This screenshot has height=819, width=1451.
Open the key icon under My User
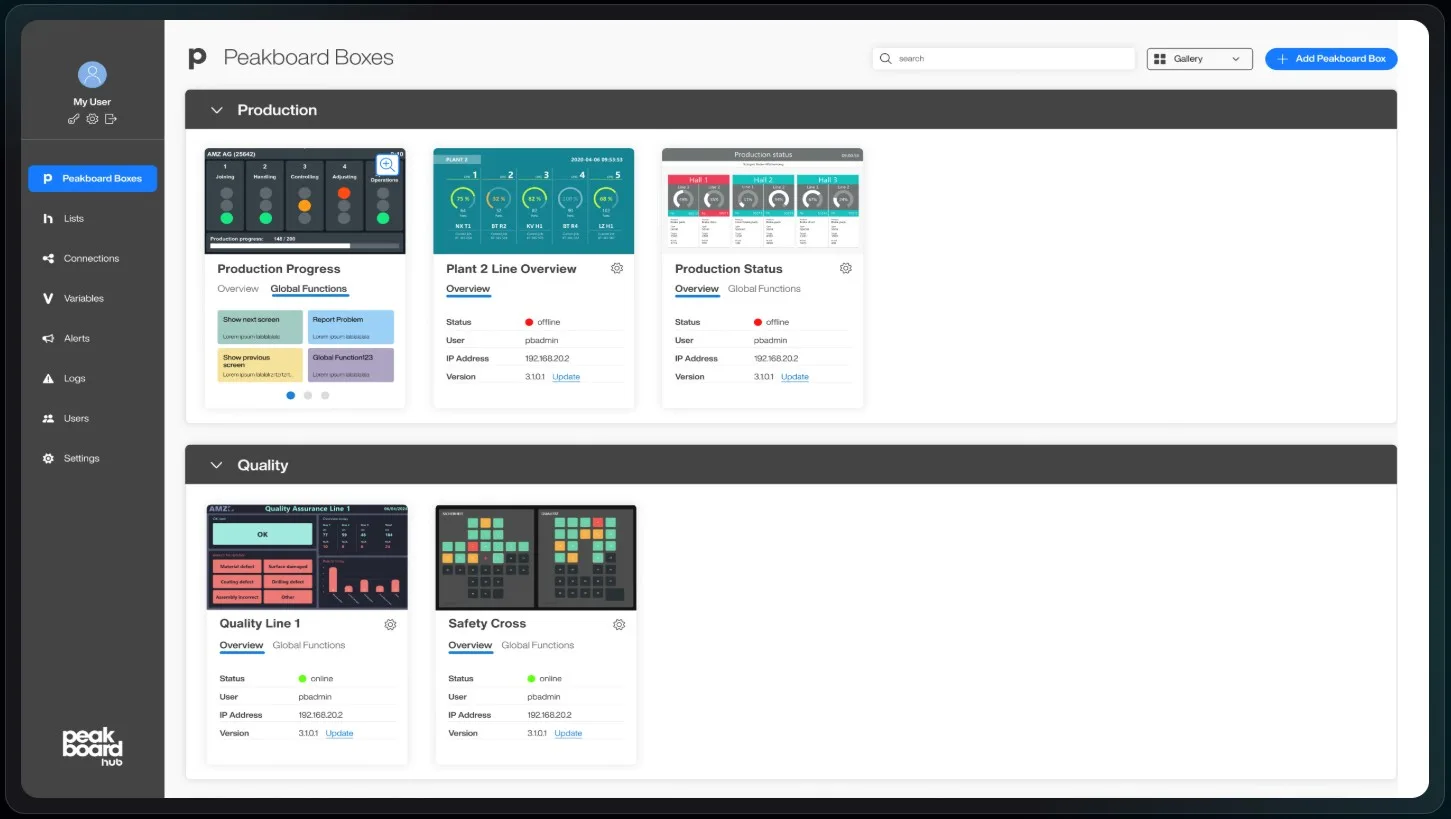[73, 119]
